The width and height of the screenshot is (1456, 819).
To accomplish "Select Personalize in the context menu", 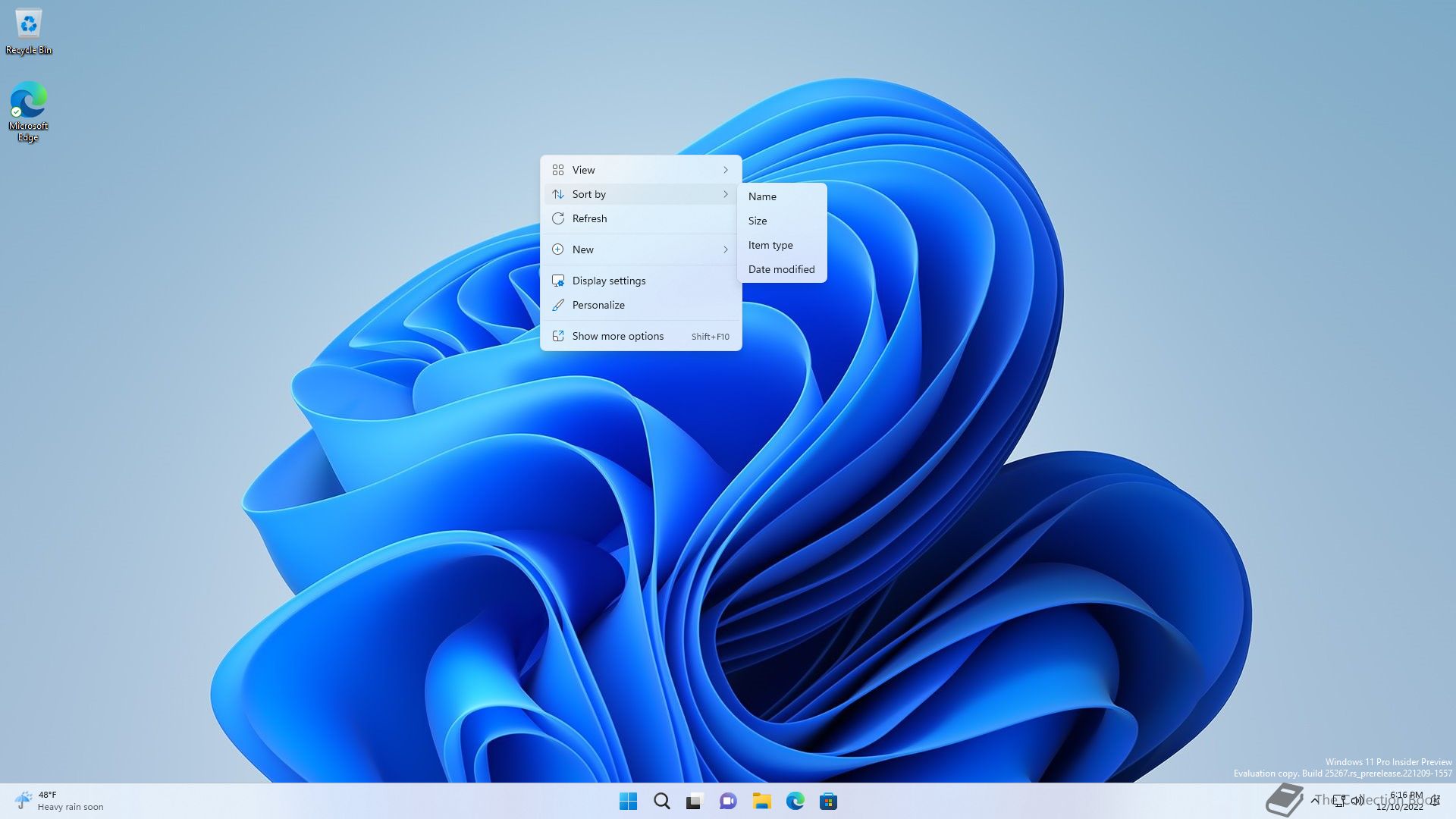I will click(x=641, y=305).
